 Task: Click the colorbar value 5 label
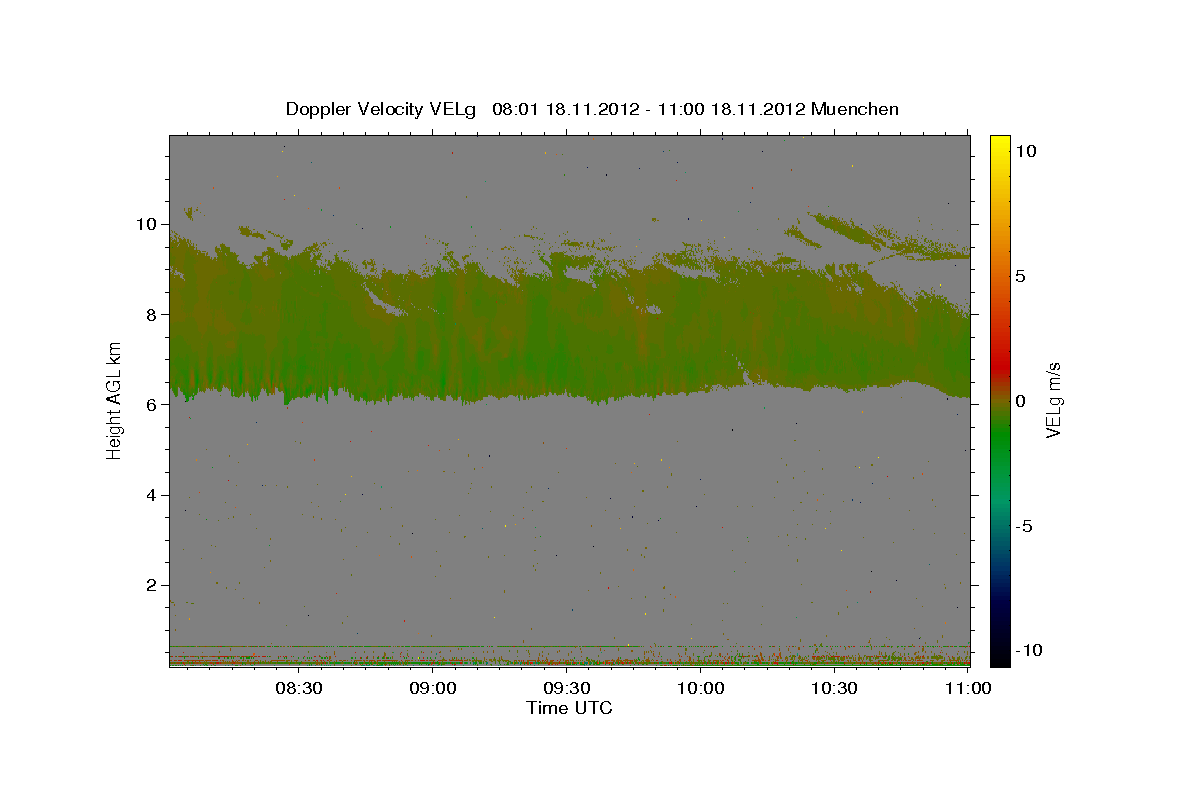[1022, 276]
